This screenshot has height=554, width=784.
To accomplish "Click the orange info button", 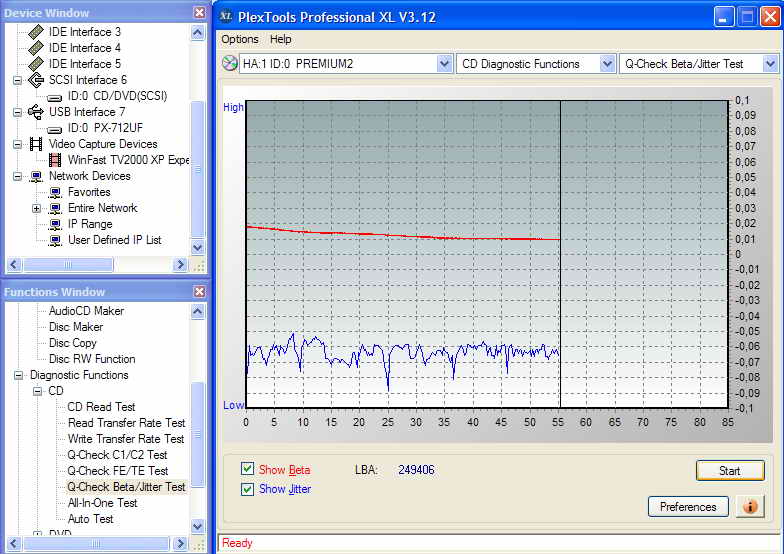I will coord(750,506).
